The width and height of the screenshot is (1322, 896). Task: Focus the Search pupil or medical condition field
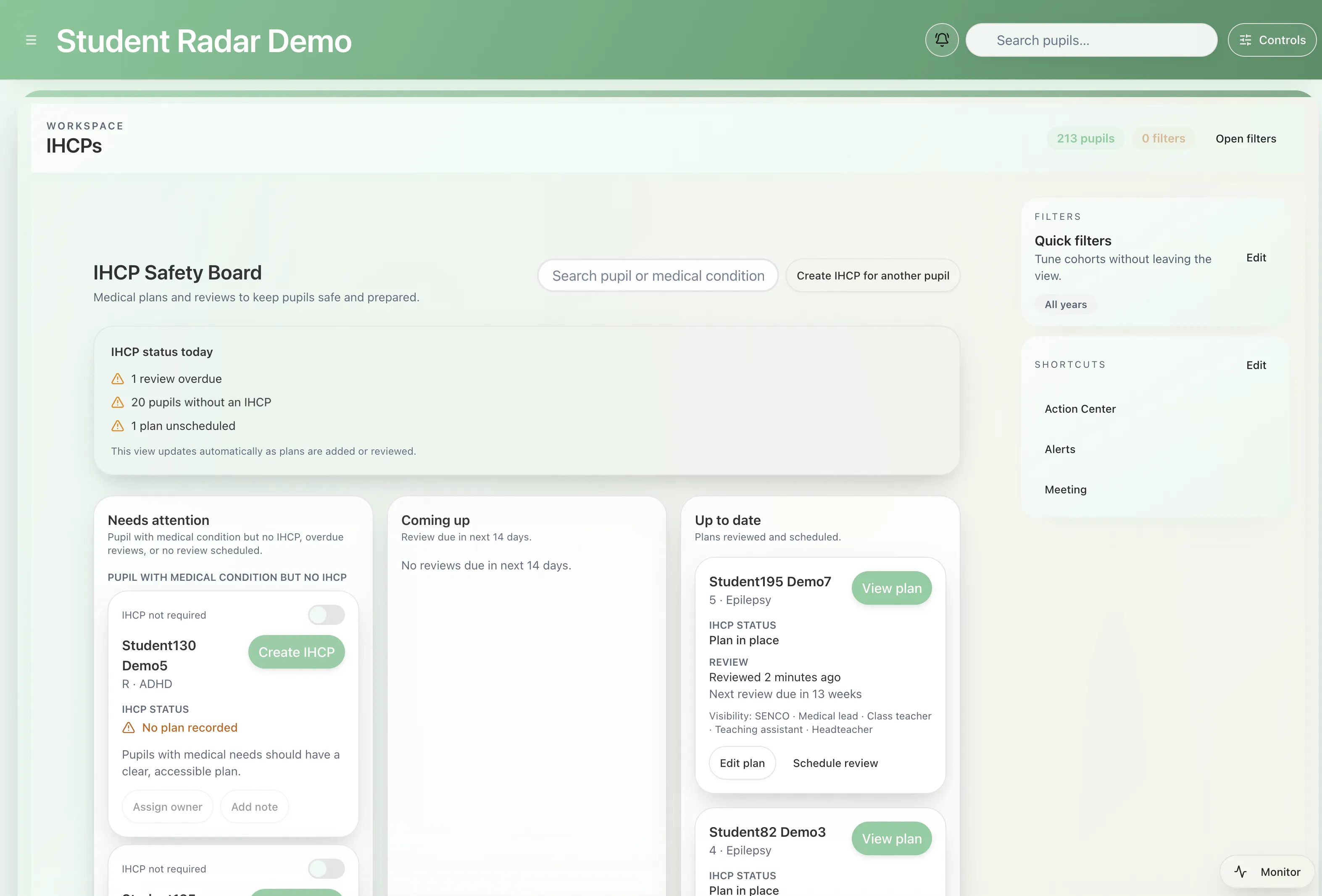click(658, 276)
